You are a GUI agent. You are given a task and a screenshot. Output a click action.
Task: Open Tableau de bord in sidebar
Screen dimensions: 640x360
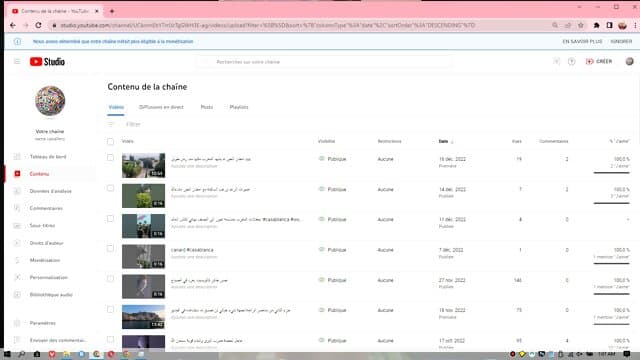(48, 157)
